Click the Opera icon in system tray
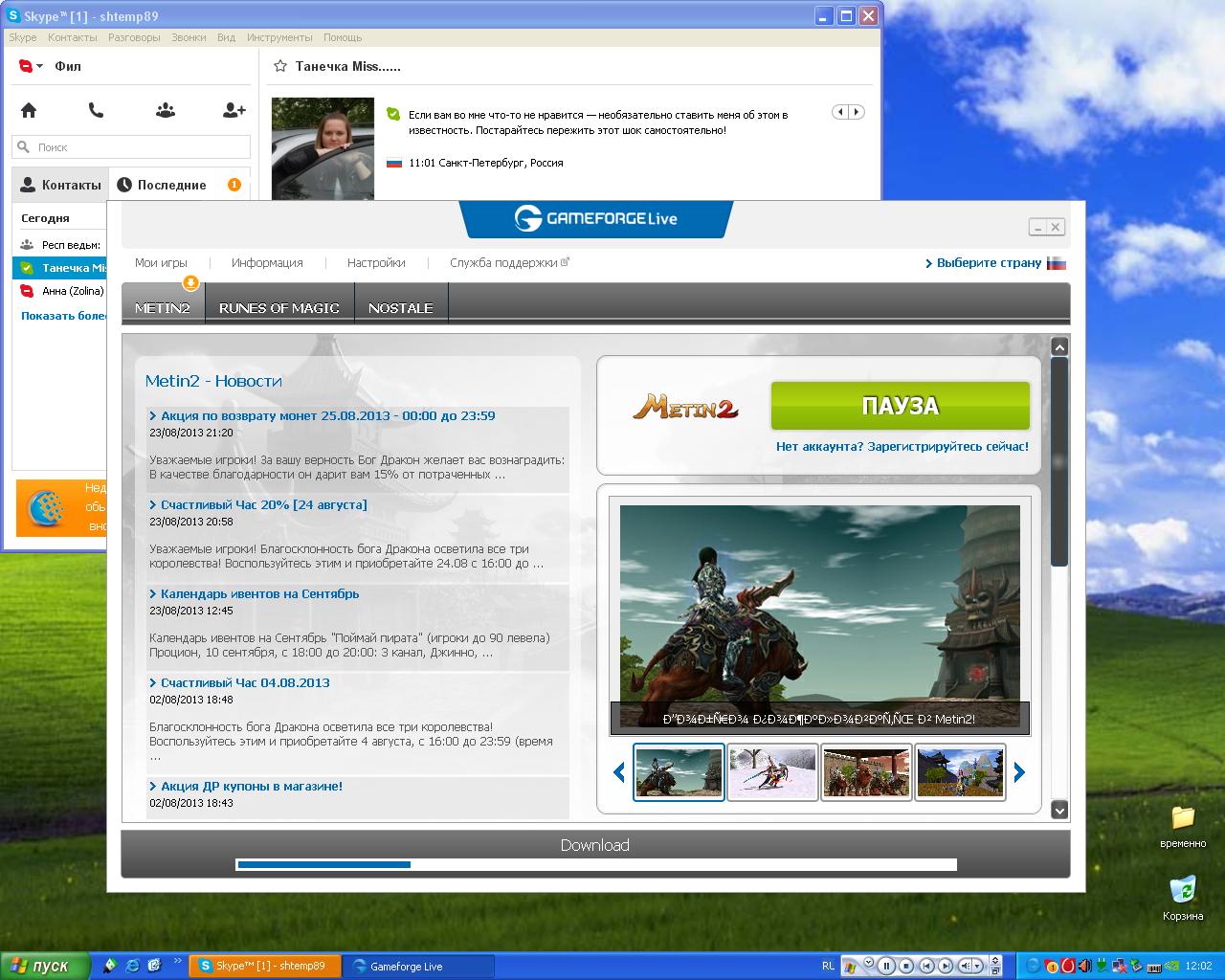 pos(1067,966)
